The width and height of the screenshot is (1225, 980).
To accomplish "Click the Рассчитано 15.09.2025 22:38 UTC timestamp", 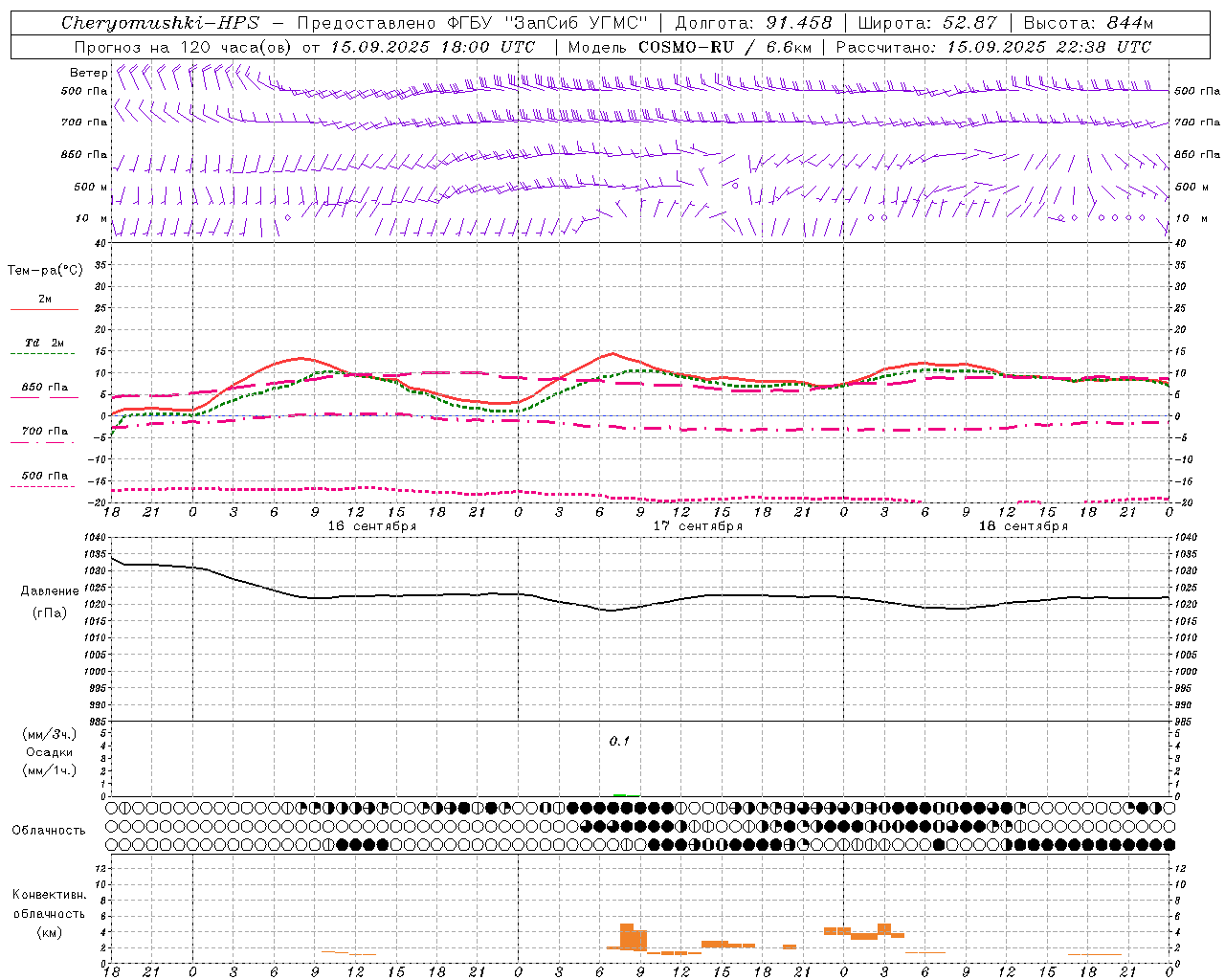I will click(x=993, y=47).
